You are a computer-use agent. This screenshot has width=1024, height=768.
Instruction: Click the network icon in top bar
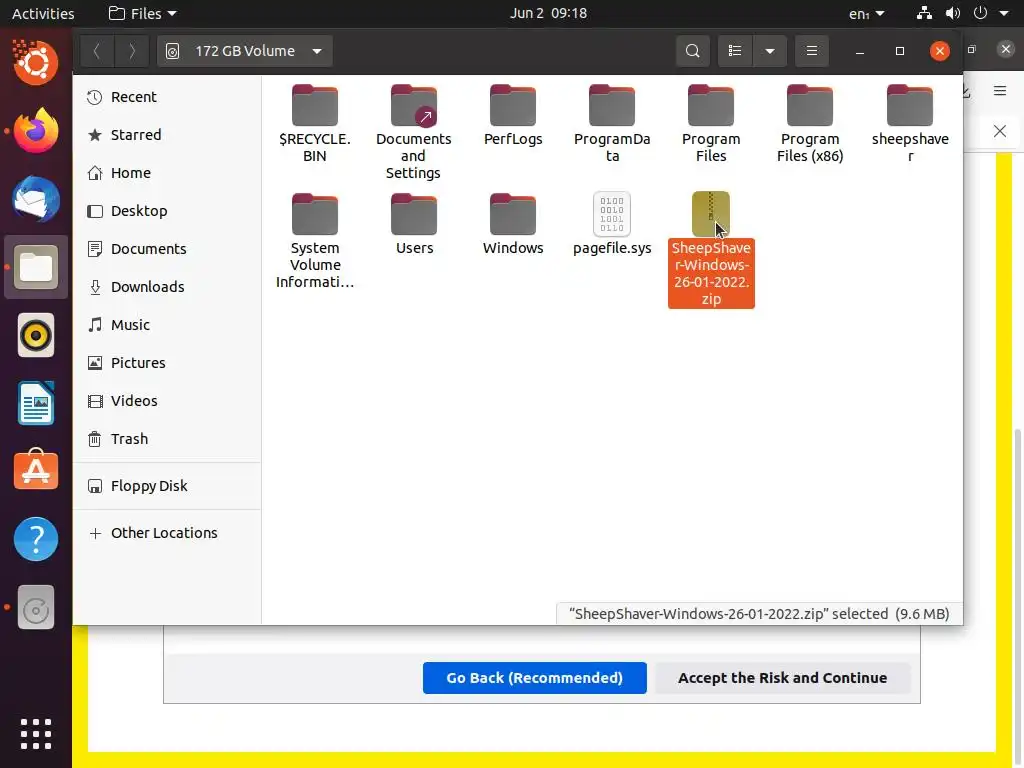[924, 13]
